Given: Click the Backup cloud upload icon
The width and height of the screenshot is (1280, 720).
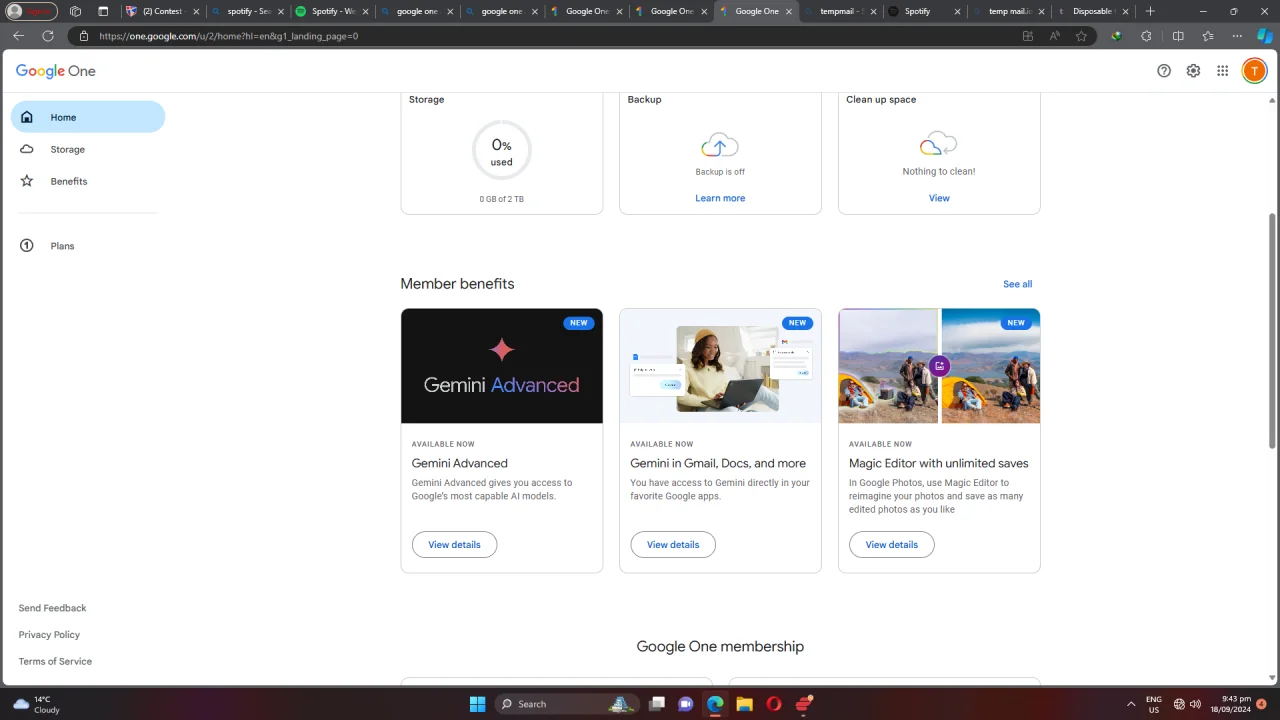Looking at the screenshot, I should coord(720,146).
